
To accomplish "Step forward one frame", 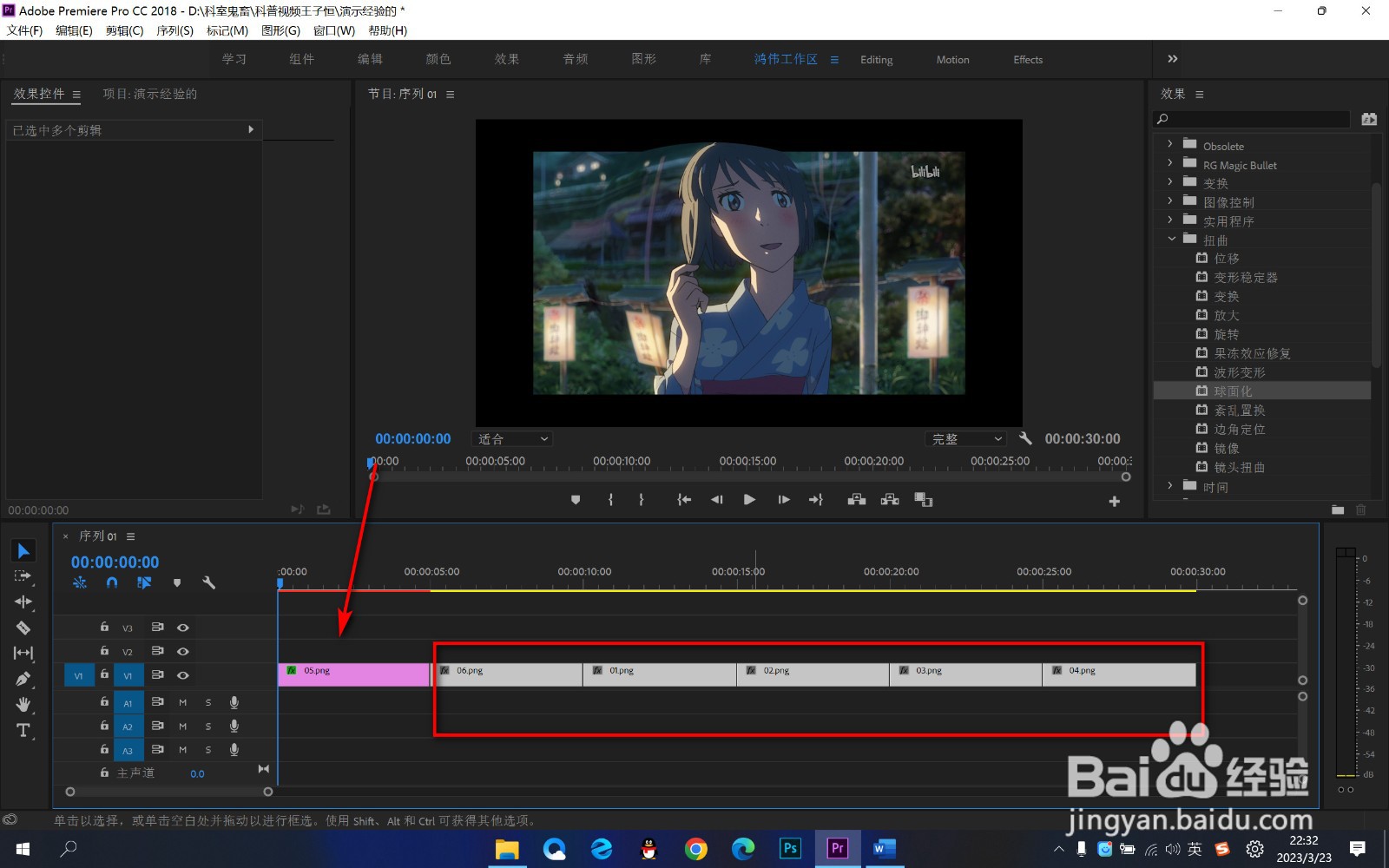I will (783, 500).
